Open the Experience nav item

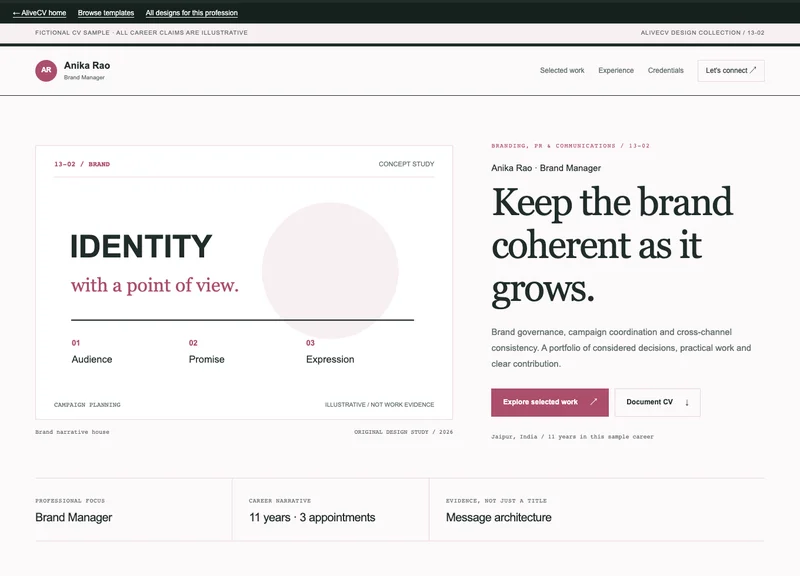pyautogui.click(x=616, y=70)
